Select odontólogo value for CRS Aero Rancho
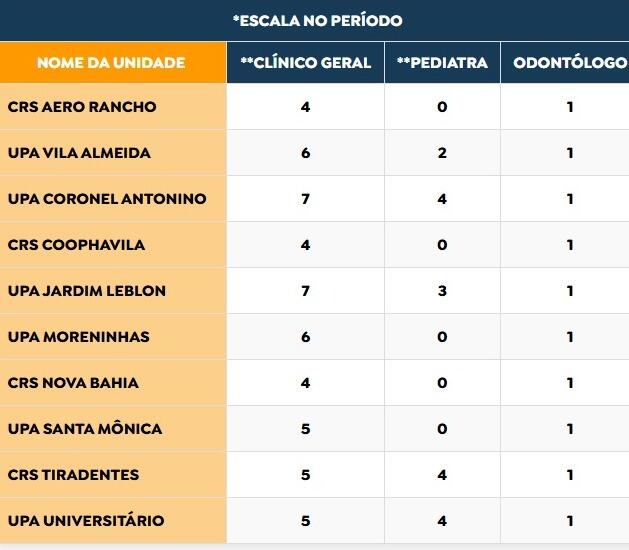The height and width of the screenshot is (550, 629). click(570, 107)
